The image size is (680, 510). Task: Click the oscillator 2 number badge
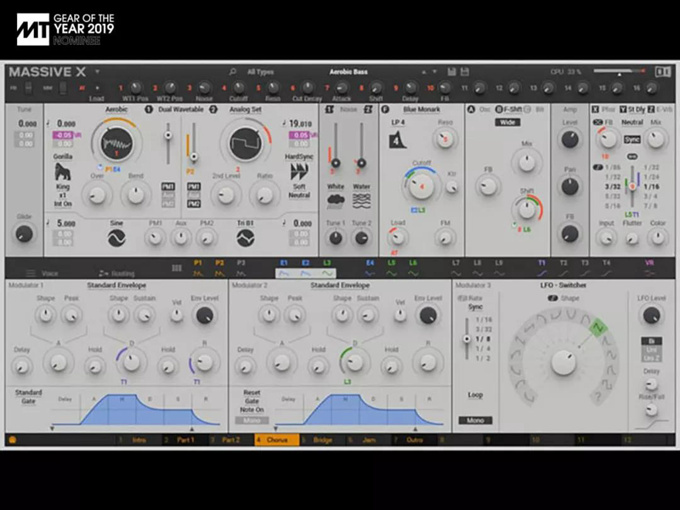click(213, 109)
